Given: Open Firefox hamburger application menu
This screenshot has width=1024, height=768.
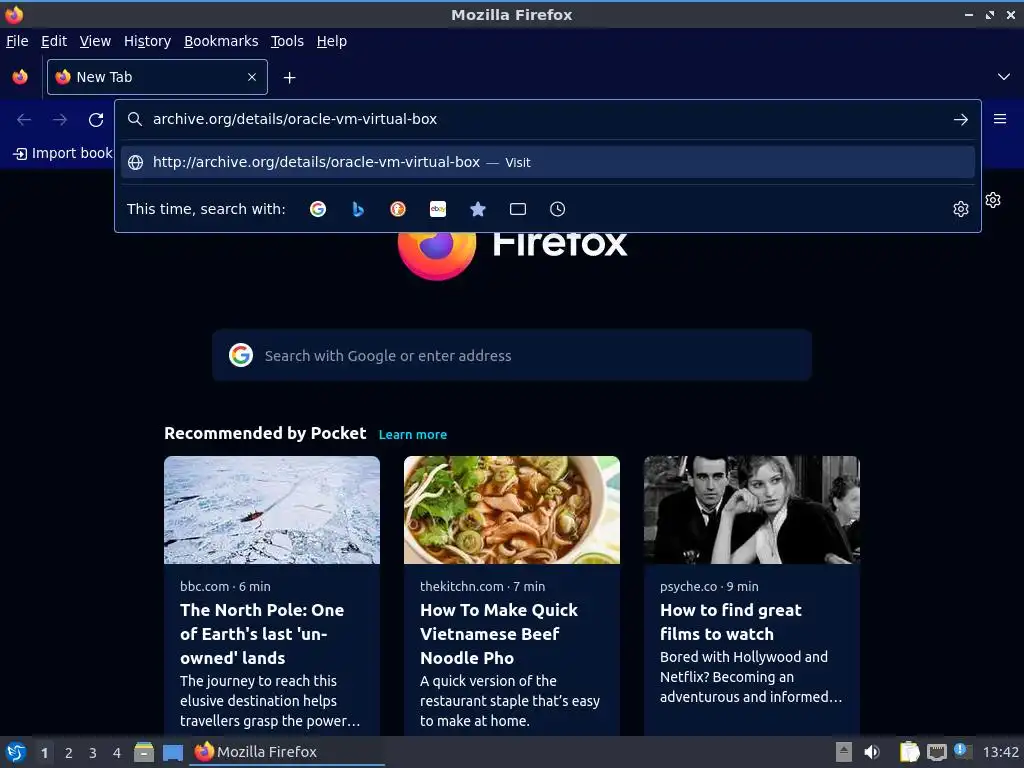Looking at the screenshot, I should (1000, 119).
